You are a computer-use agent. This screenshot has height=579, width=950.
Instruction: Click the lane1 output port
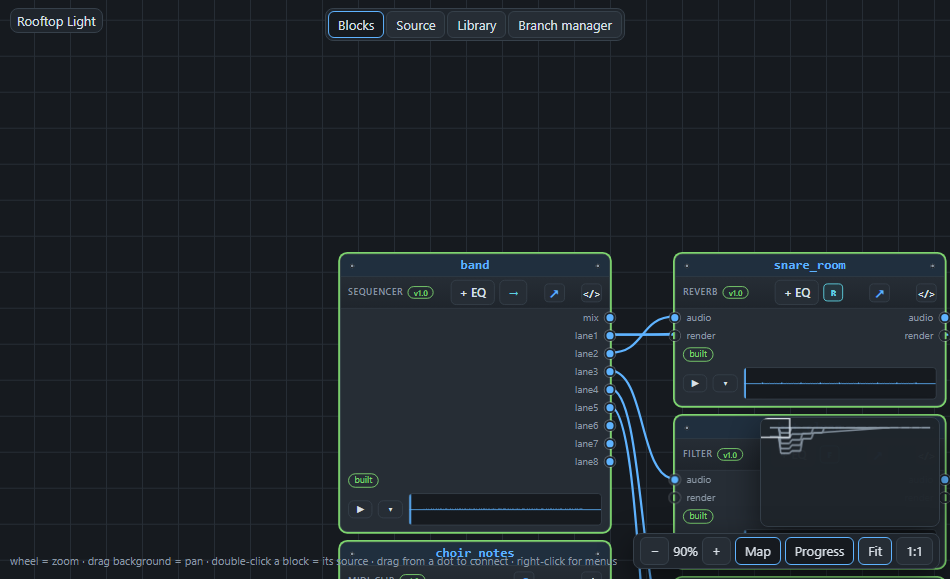point(610,336)
